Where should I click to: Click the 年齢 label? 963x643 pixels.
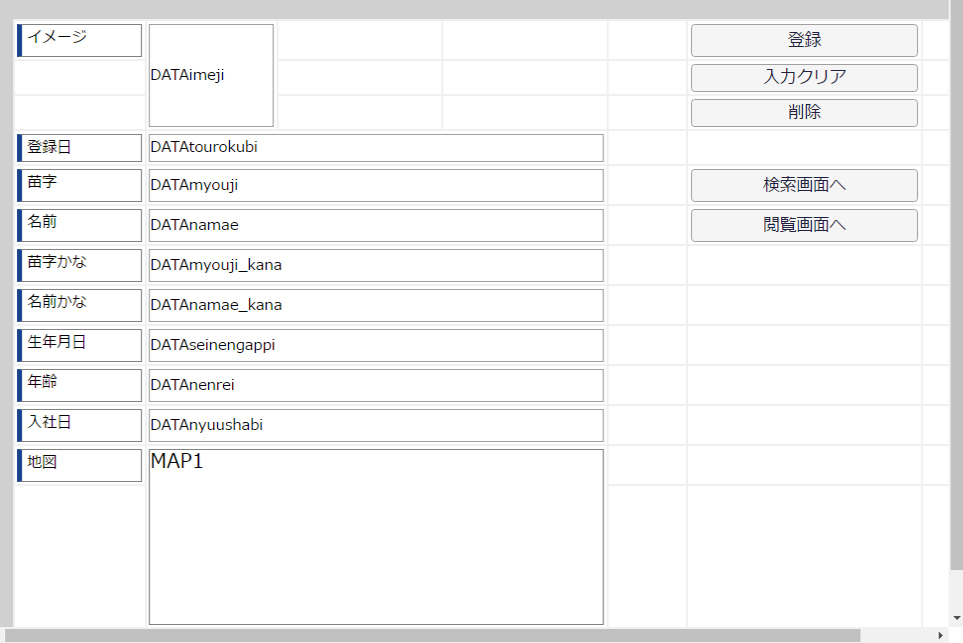79,385
